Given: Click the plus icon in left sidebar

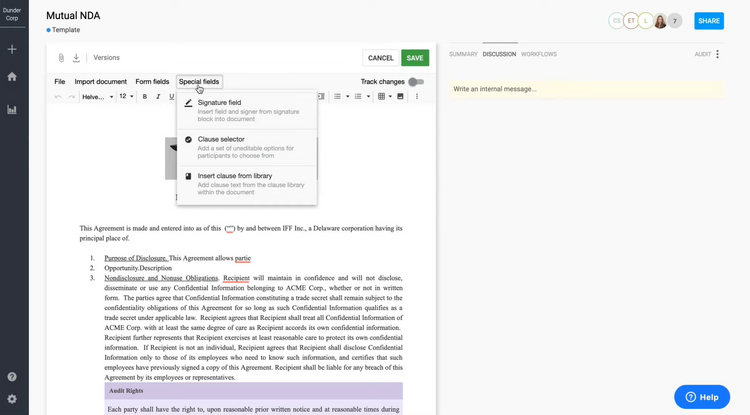Looking at the screenshot, I should tap(12, 49).
